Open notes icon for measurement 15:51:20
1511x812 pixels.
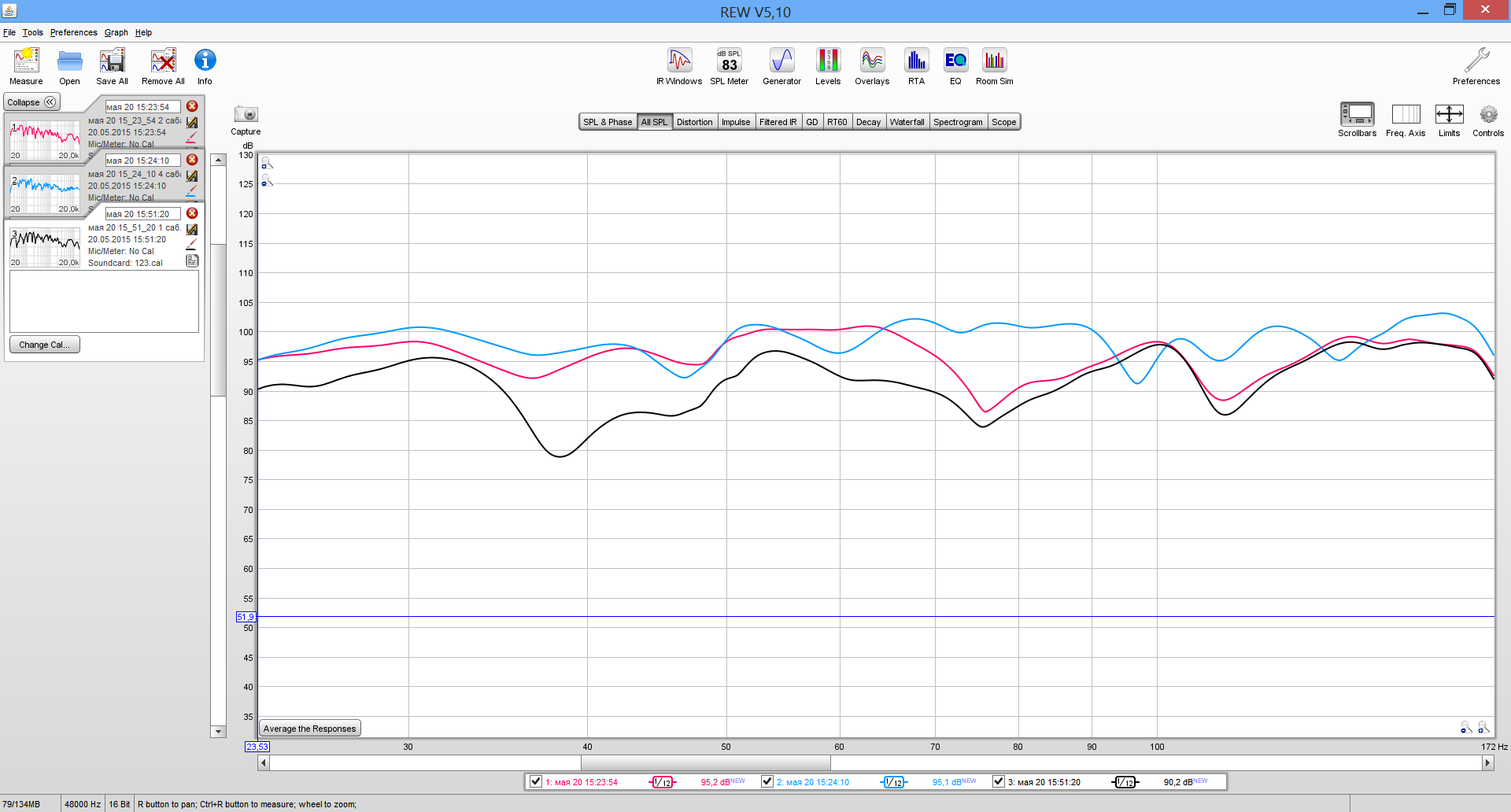[192, 260]
